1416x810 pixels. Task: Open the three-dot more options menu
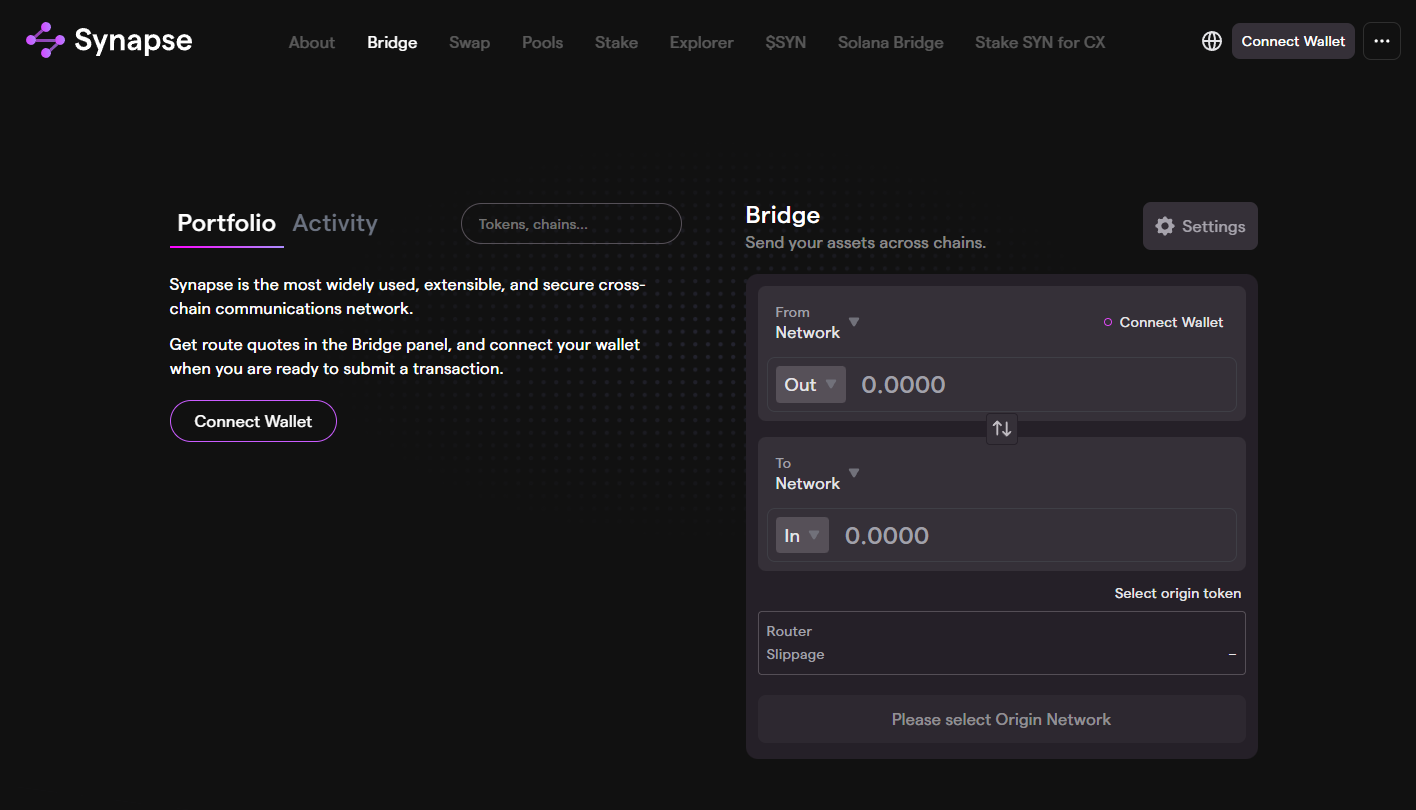[1382, 41]
